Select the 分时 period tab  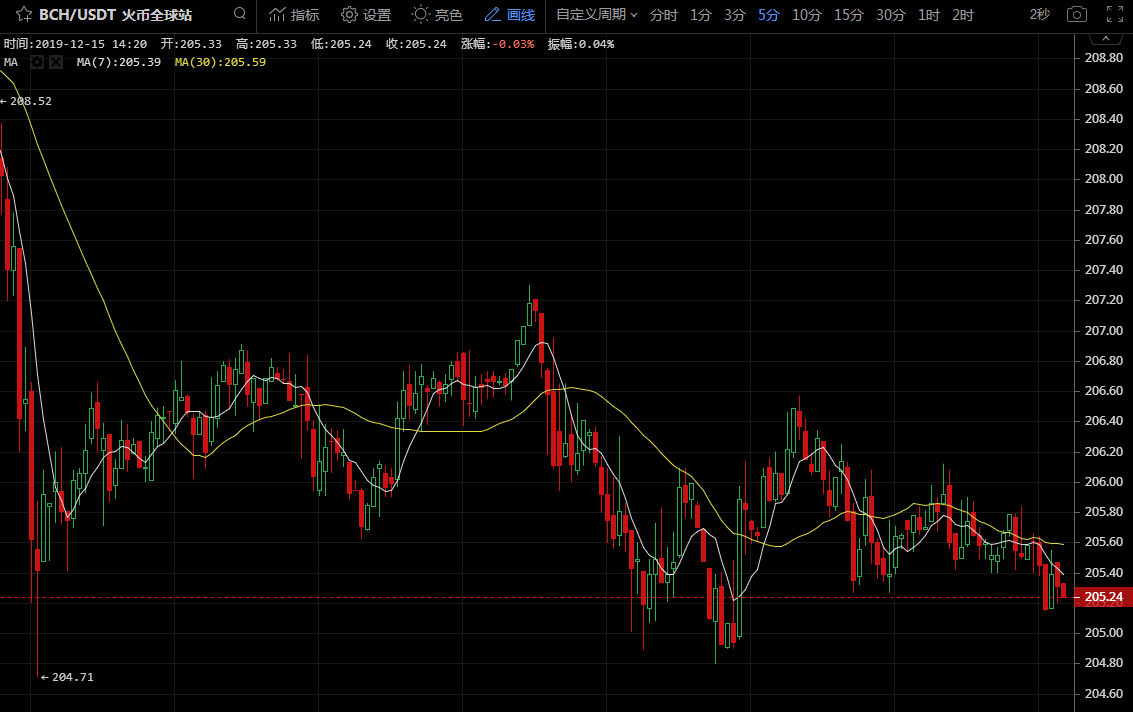[663, 14]
